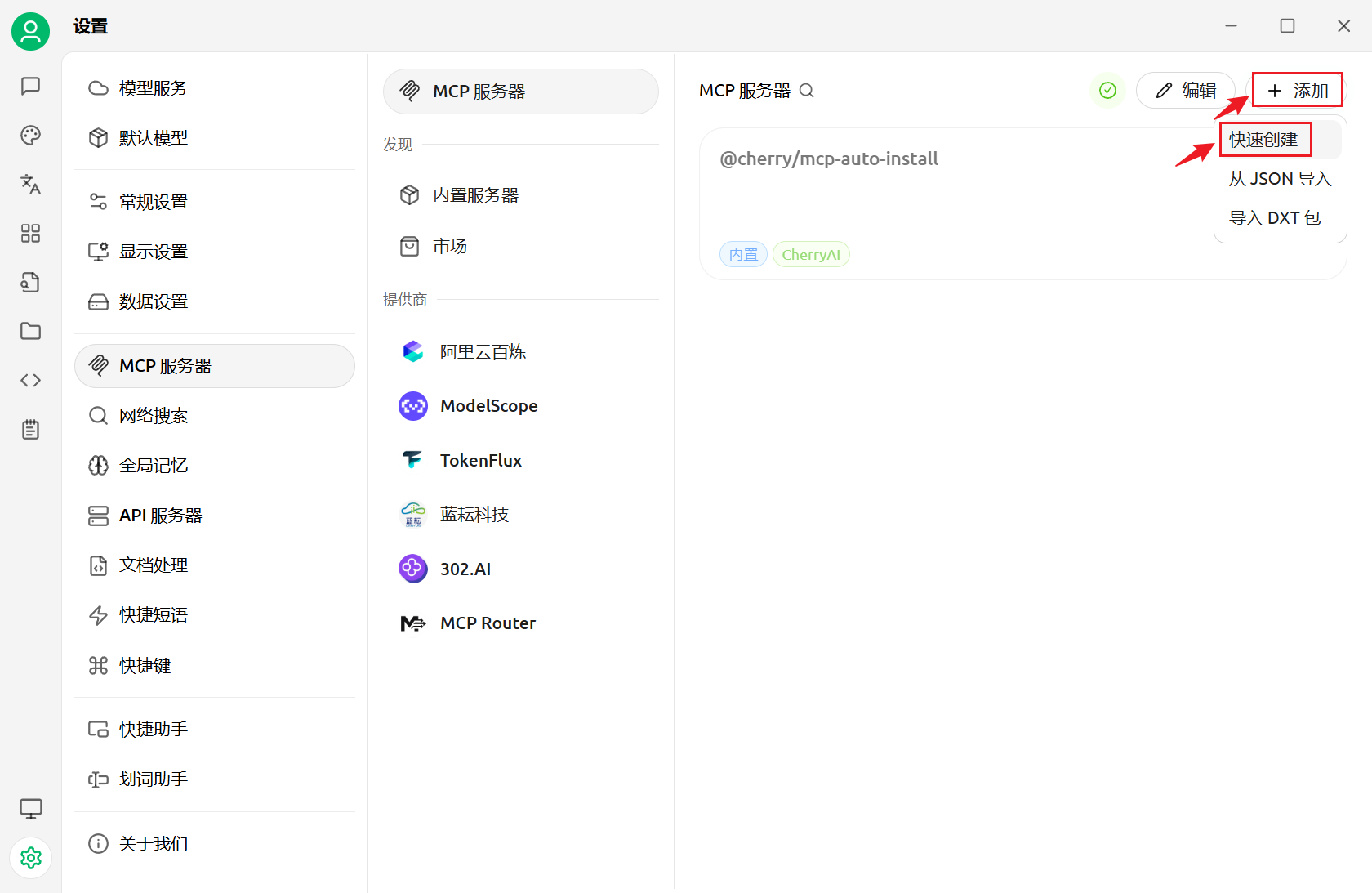Click the green settings gear icon
This screenshot has height=893, width=1372.
coord(30,858)
